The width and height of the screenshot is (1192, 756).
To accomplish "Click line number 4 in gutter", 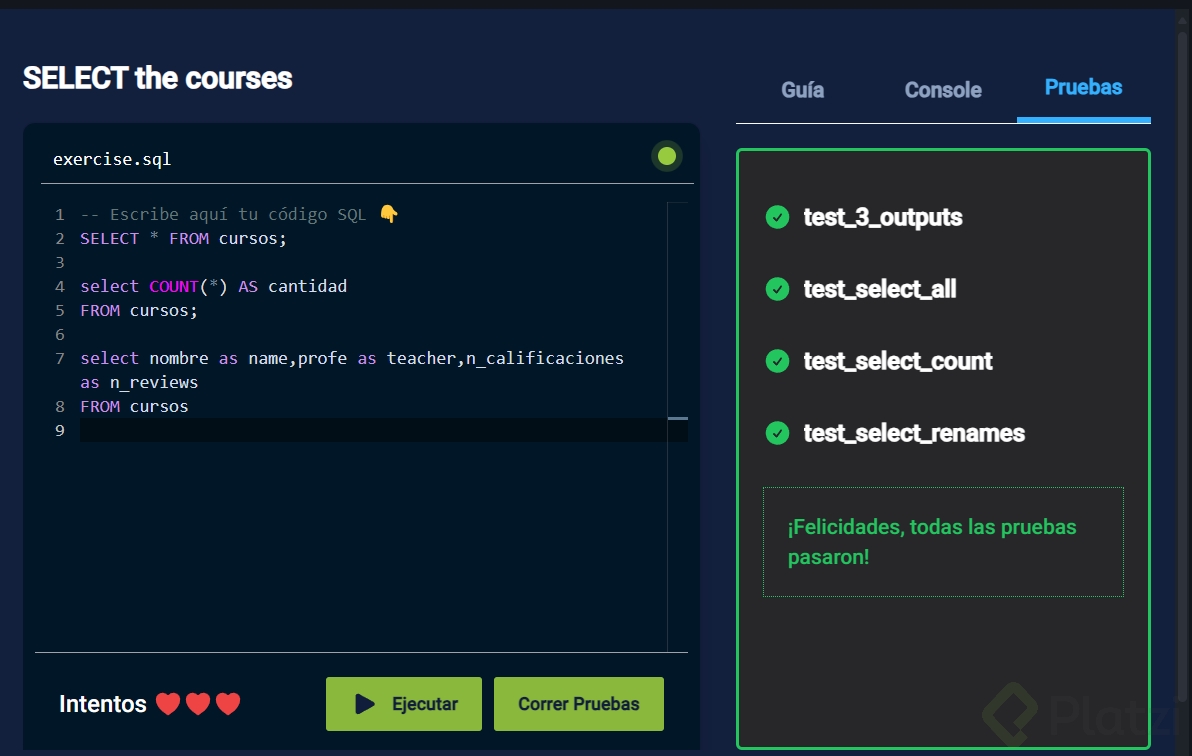I will [x=60, y=286].
